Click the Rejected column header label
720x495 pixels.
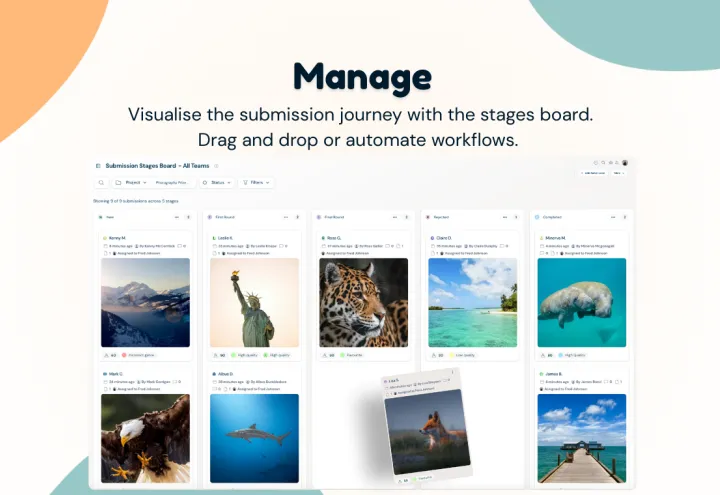(441, 217)
